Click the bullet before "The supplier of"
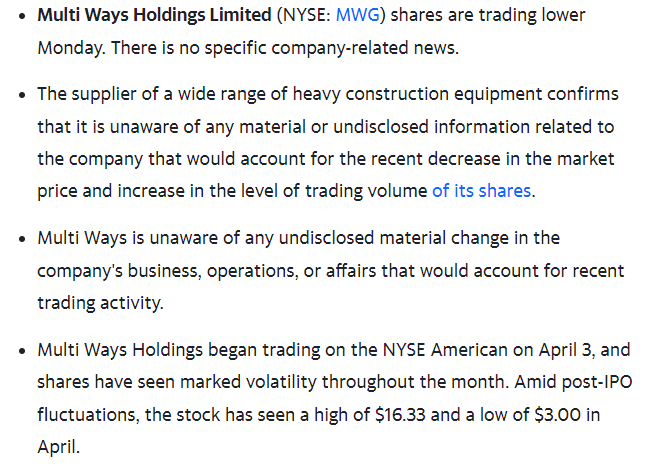The height and width of the screenshot is (466, 658). click(22, 95)
